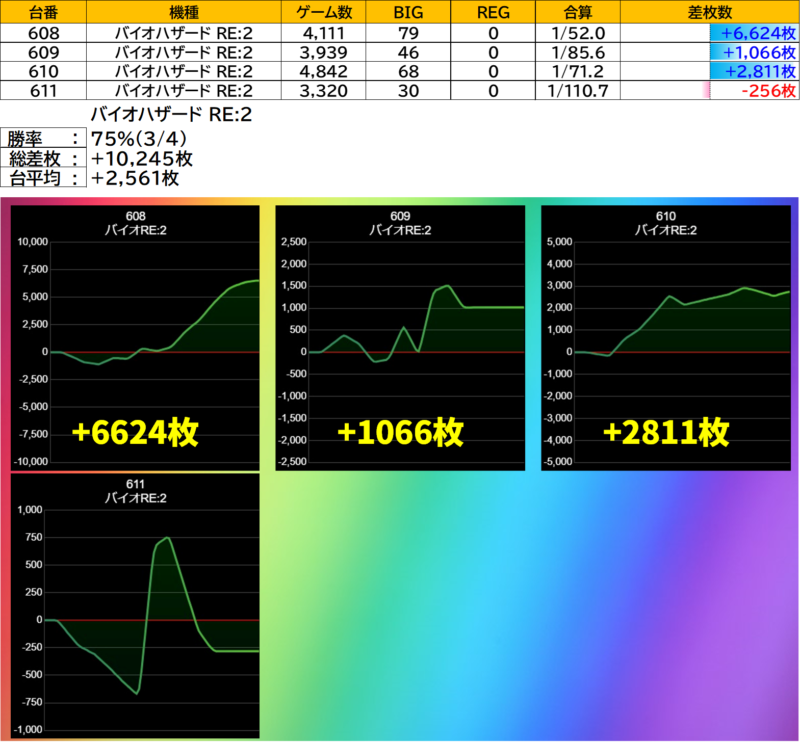The width and height of the screenshot is (800, 742).
Task: Click game count 3,939 cell
Action: click(323, 53)
